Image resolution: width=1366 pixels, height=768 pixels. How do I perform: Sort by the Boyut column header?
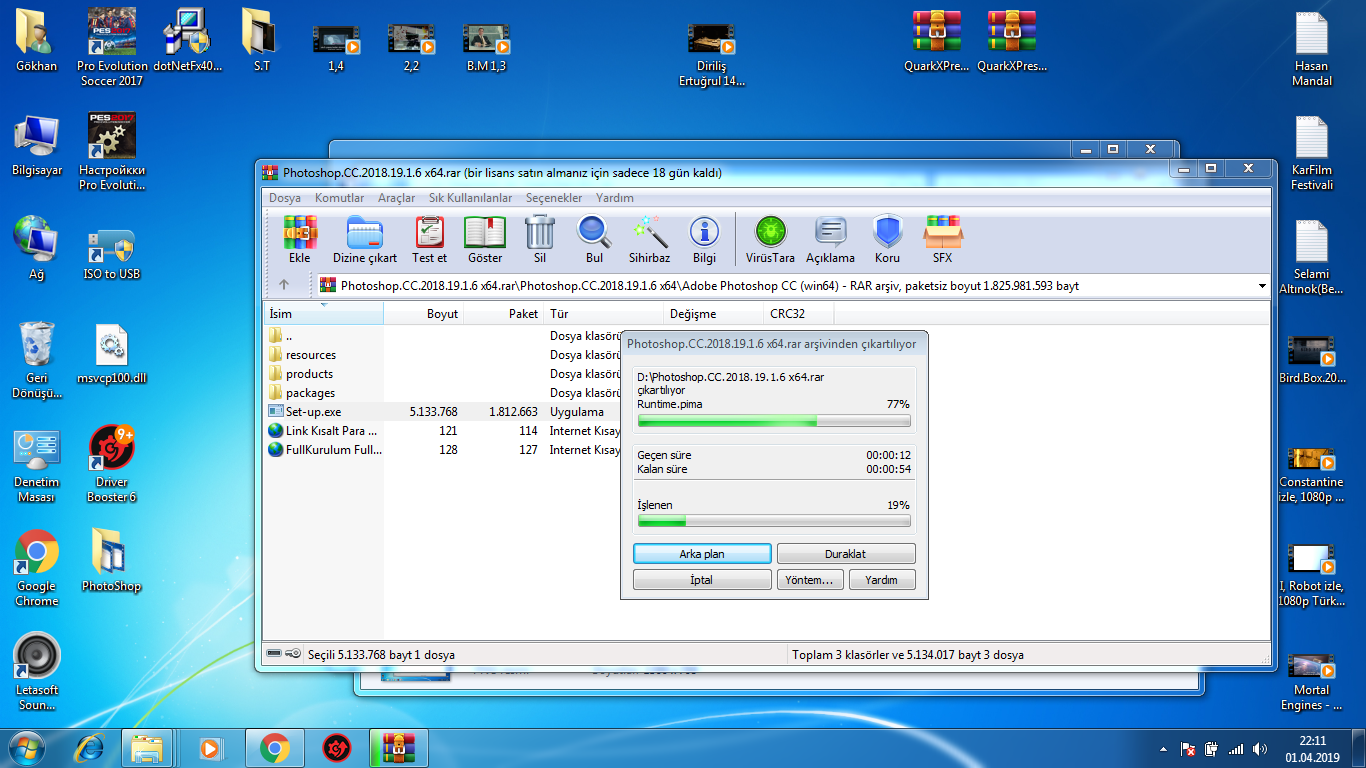point(424,314)
